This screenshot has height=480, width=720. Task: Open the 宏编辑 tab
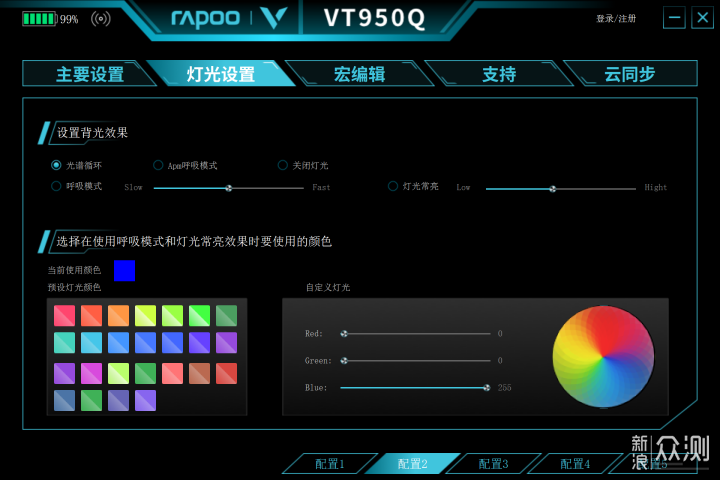pyautogui.click(x=360, y=74)
